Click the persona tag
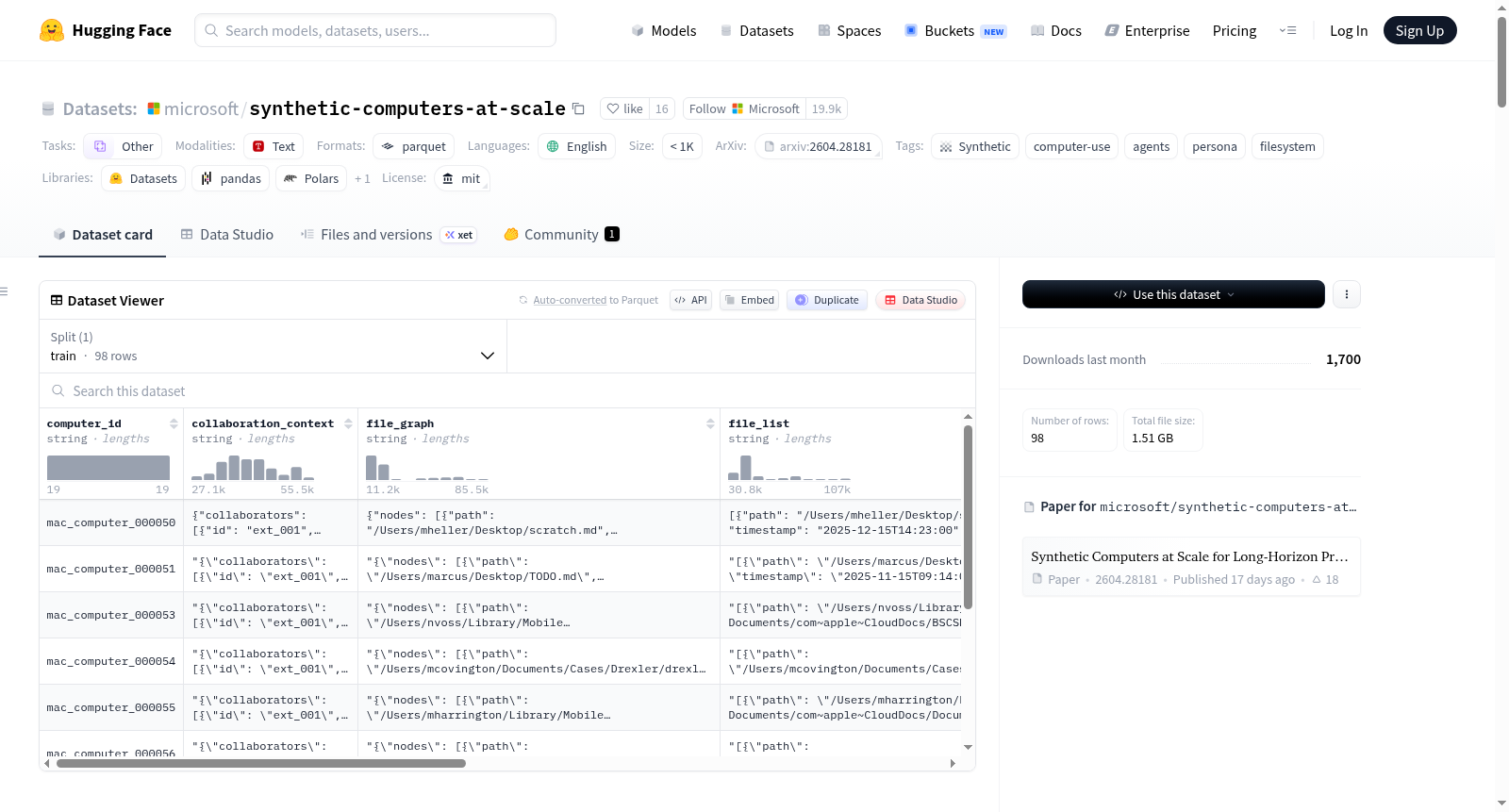Screen dimensions: 1509x812 pos(1214,146)
